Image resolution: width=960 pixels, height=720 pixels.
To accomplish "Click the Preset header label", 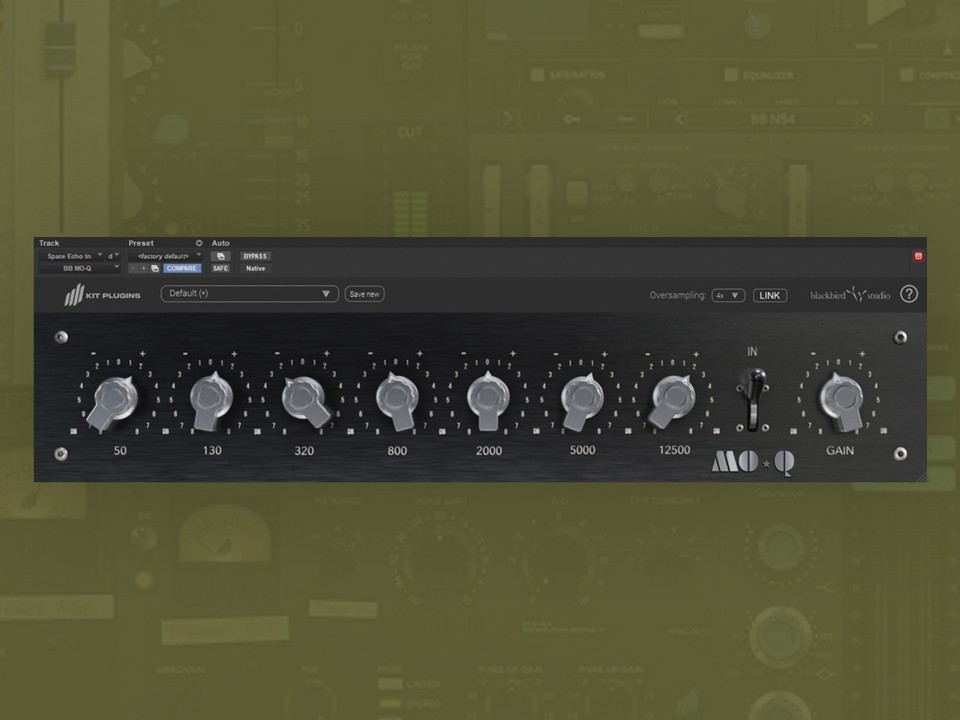I will [141, 243].
